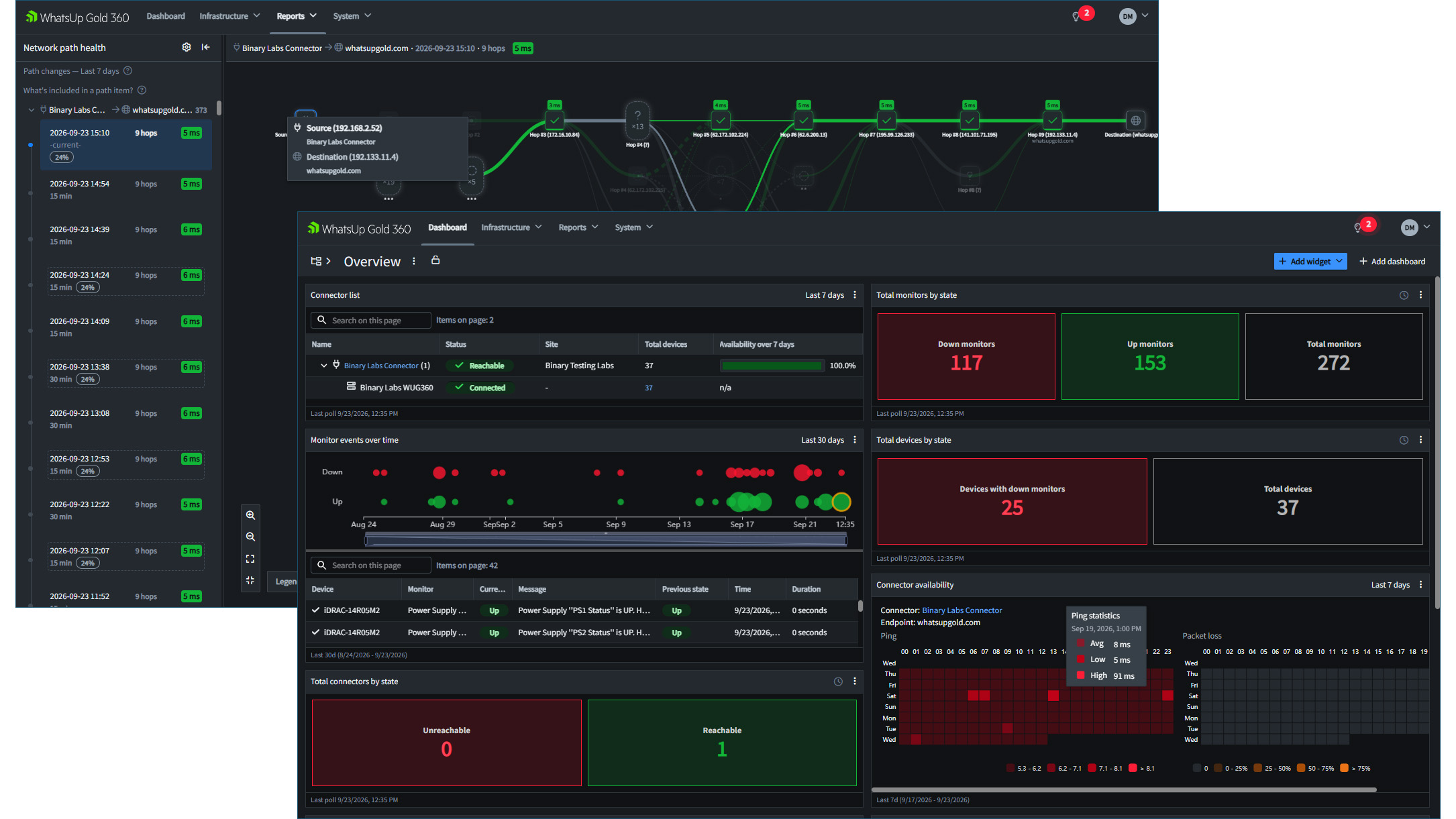
Task: Click clock icon on Total connectors by state
Action: (838, 681)
